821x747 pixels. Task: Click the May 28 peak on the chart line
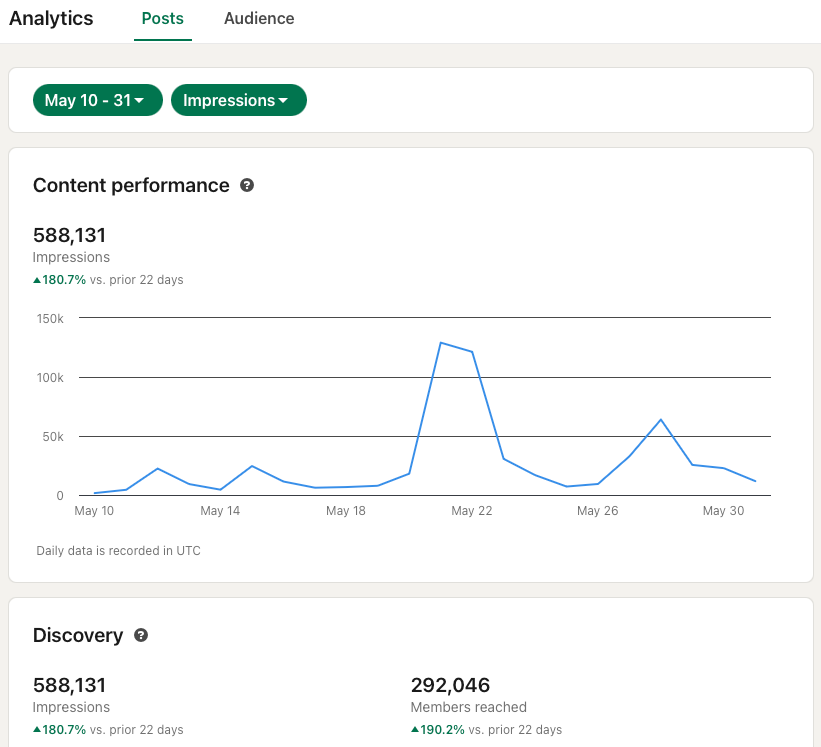(661, 419)
